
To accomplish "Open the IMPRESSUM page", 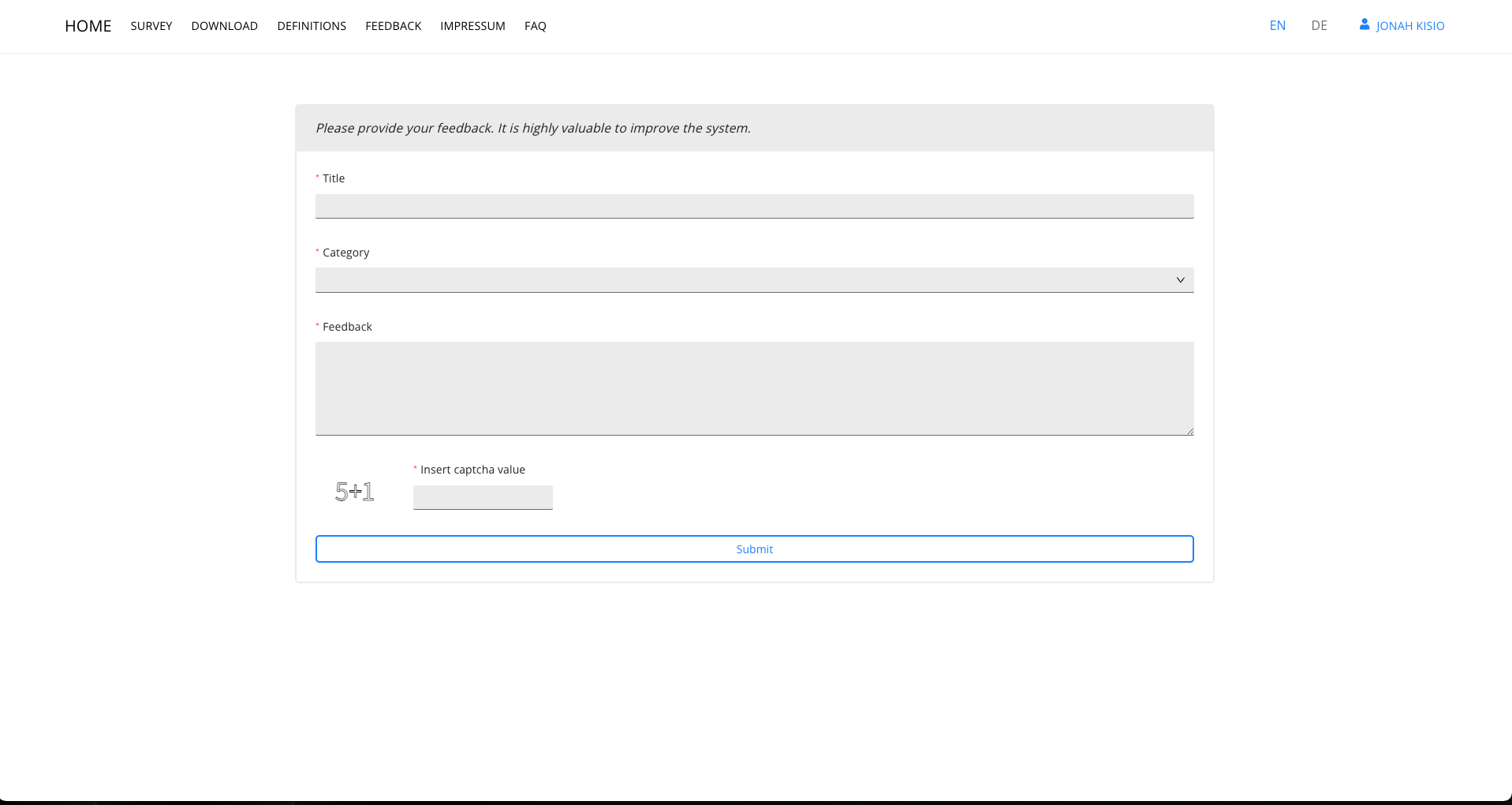I will click(x=472, y=26).
